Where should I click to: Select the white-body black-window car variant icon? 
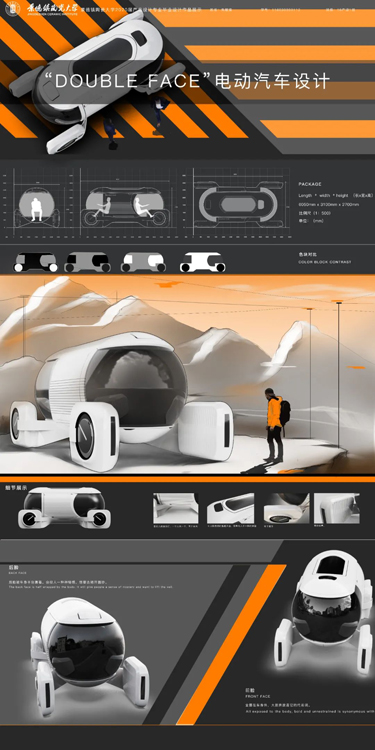coord(143,262)
